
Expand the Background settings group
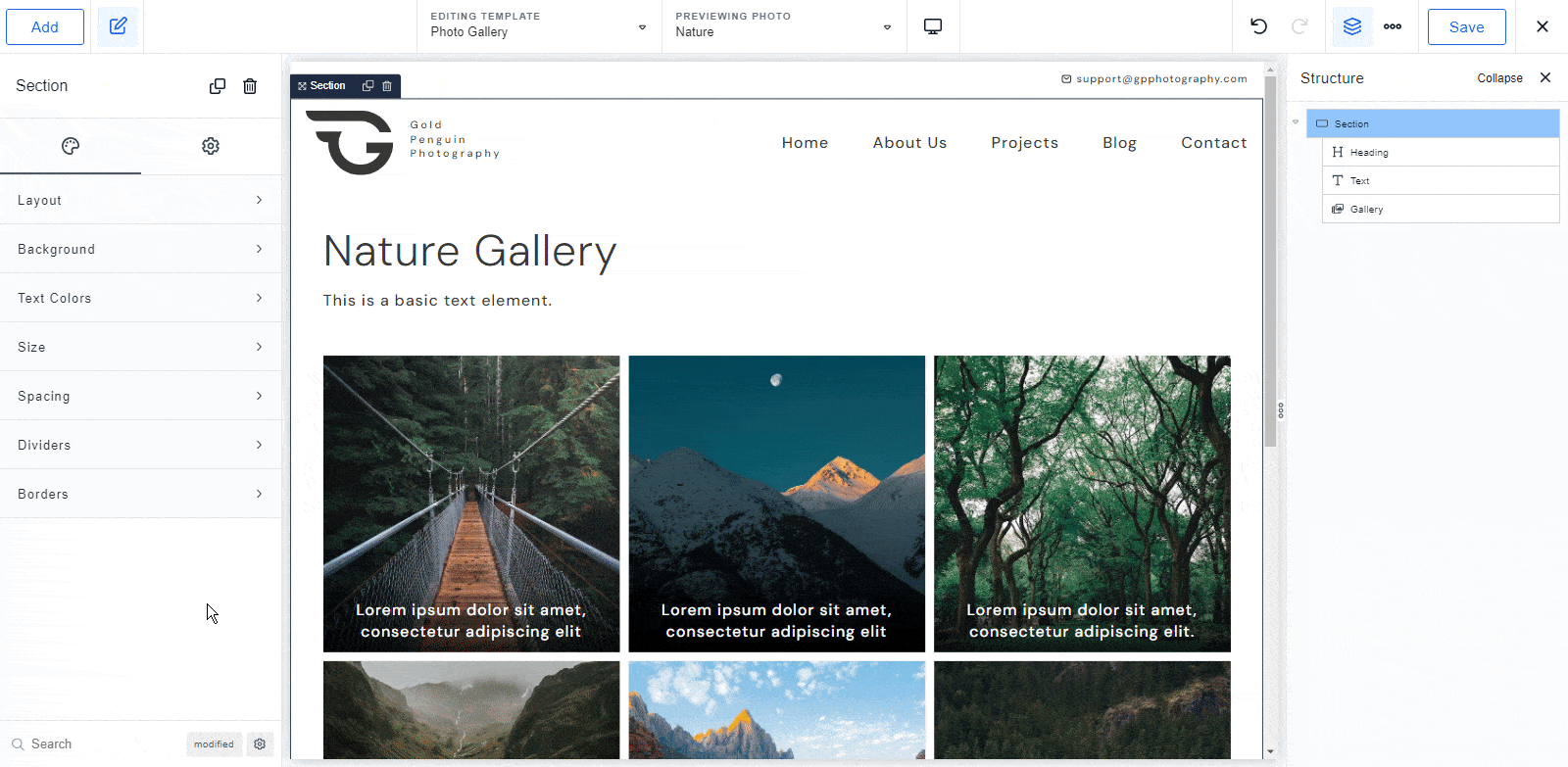coord(140,249)
